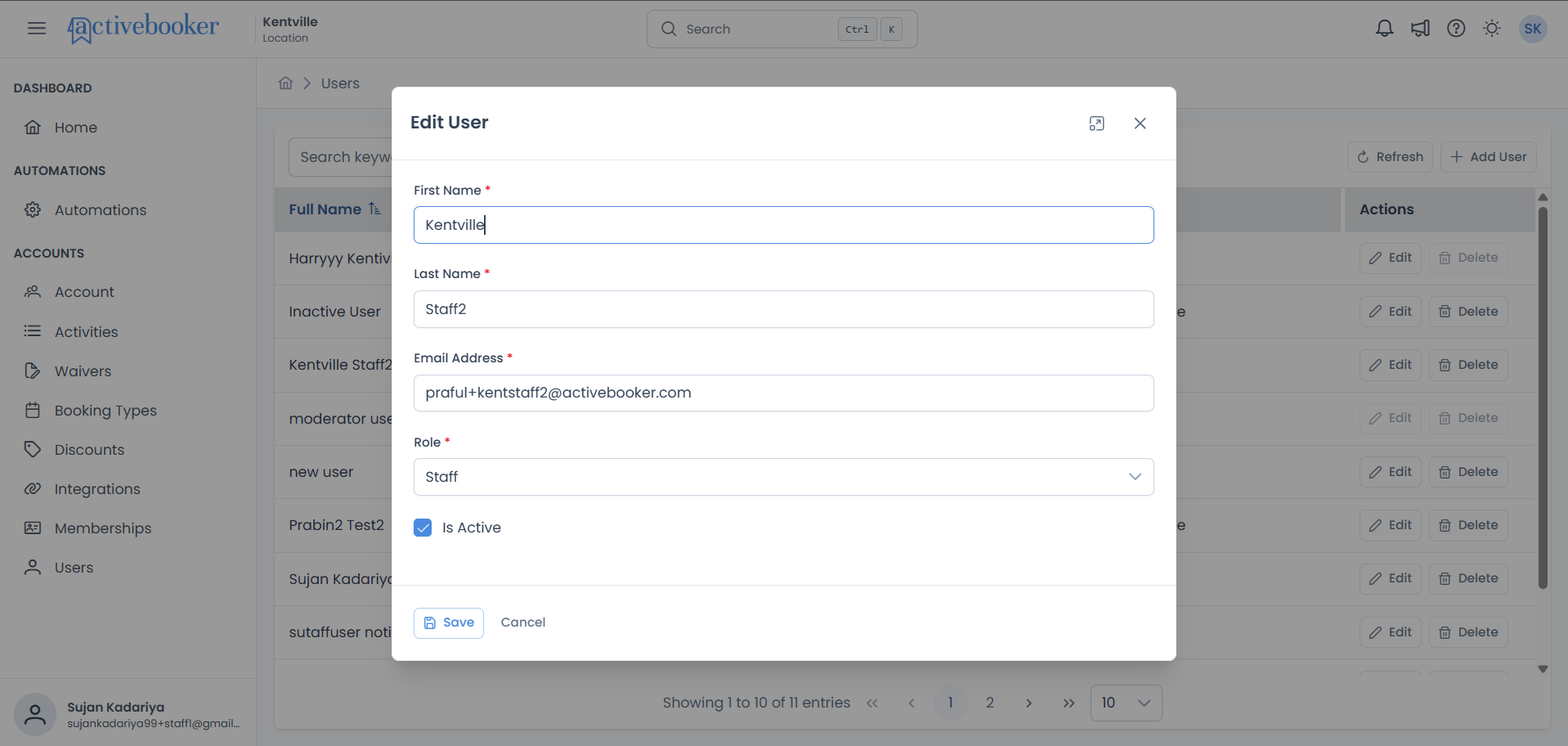Viewport: 1568px width, 746px height.
Task: Click the home breadcrumb icon
Action: point(285,83)
